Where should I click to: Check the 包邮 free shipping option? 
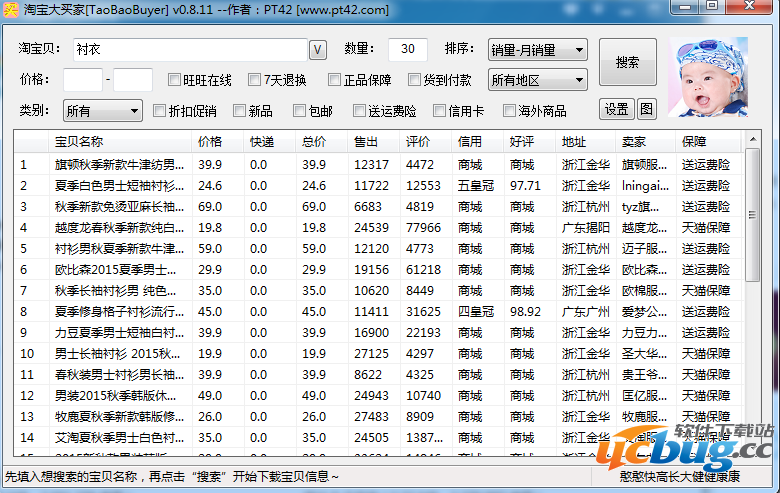(299, 110)
